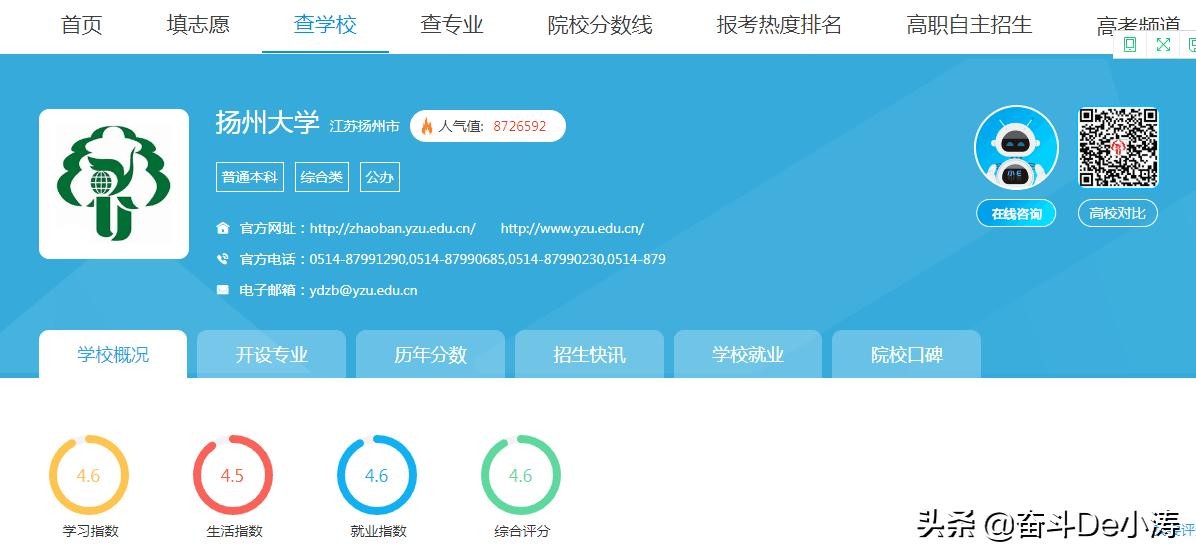Click the mobile device icon at top right
This screenshot has height=556, width=1196.
[1130, 45]
